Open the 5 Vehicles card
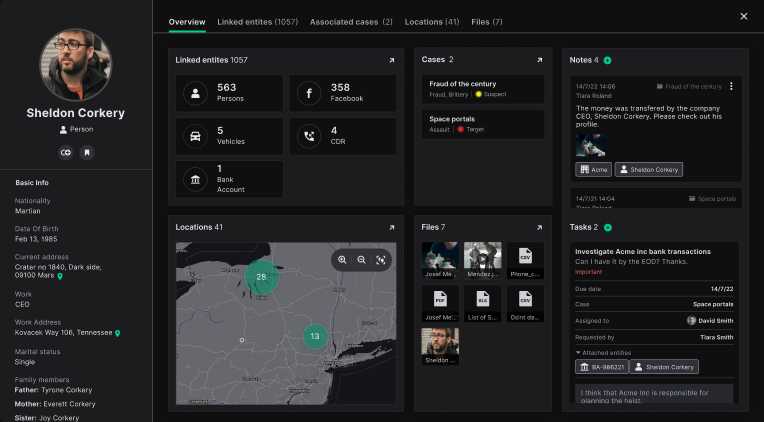Viewport: 764px width, 422px height. (x=229, y=136)
